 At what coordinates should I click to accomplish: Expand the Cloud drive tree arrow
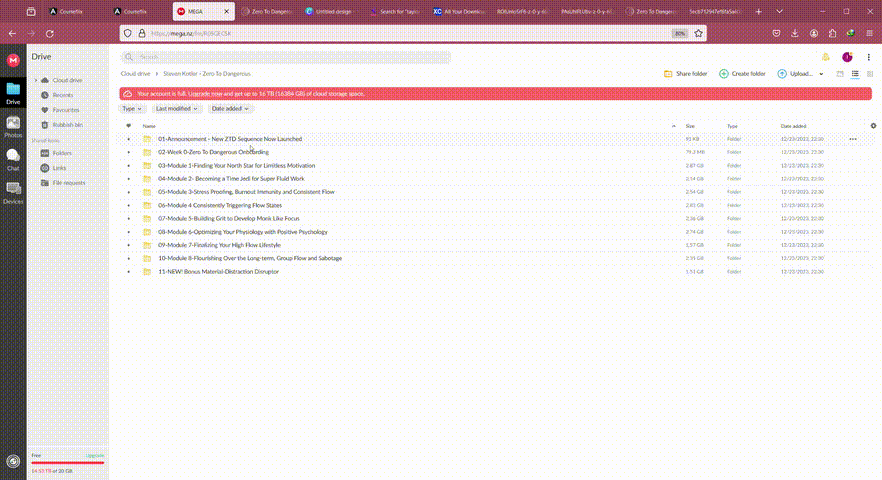point(36,80)
